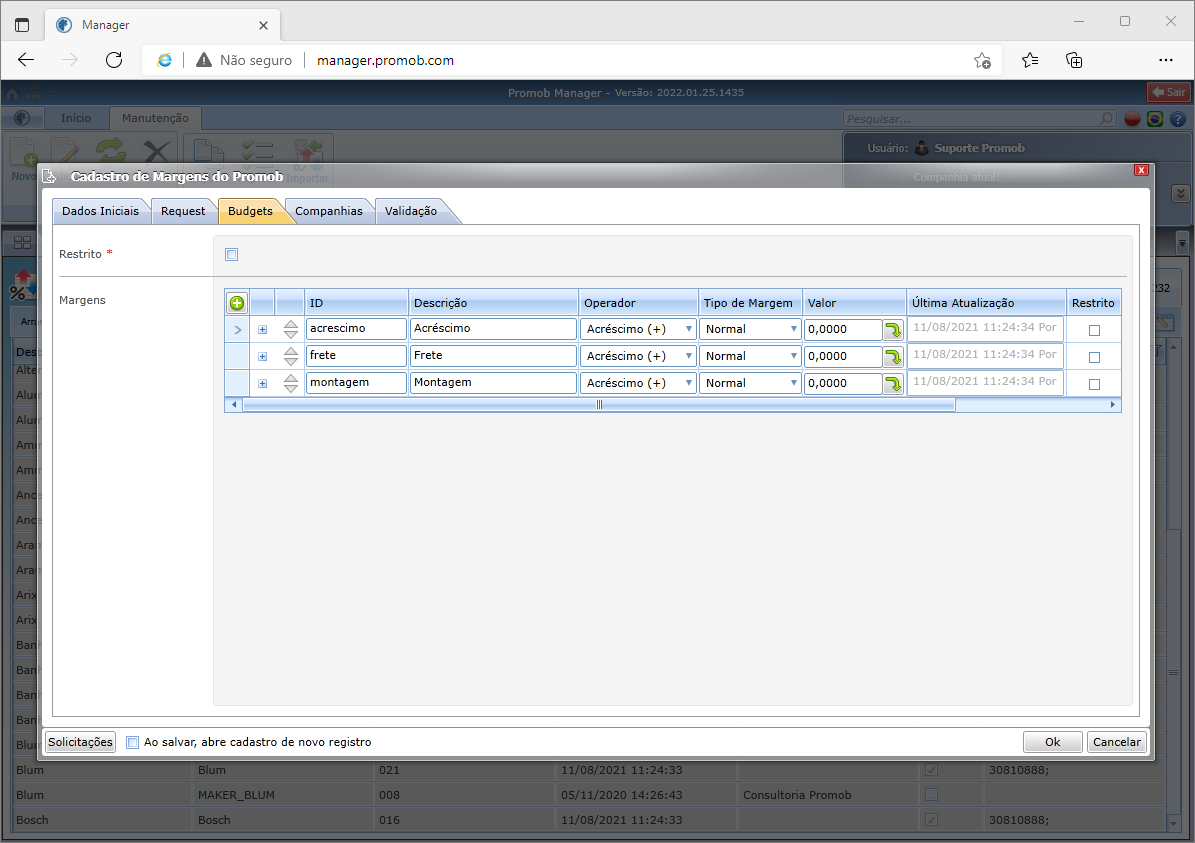Image resolution: width=1195 pixels, height=843 pixels.
Task: Click the Solicitações button
Action: [80, 742]
